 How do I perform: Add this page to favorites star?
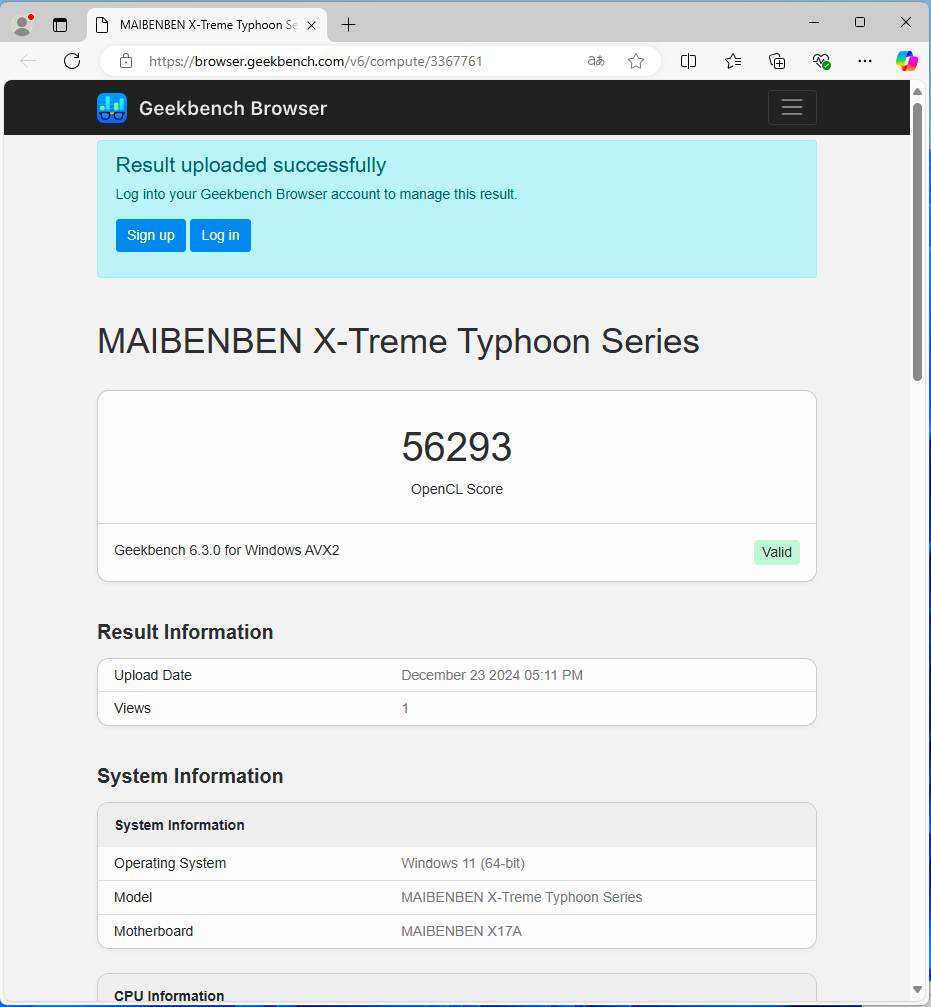click(636, 61)
